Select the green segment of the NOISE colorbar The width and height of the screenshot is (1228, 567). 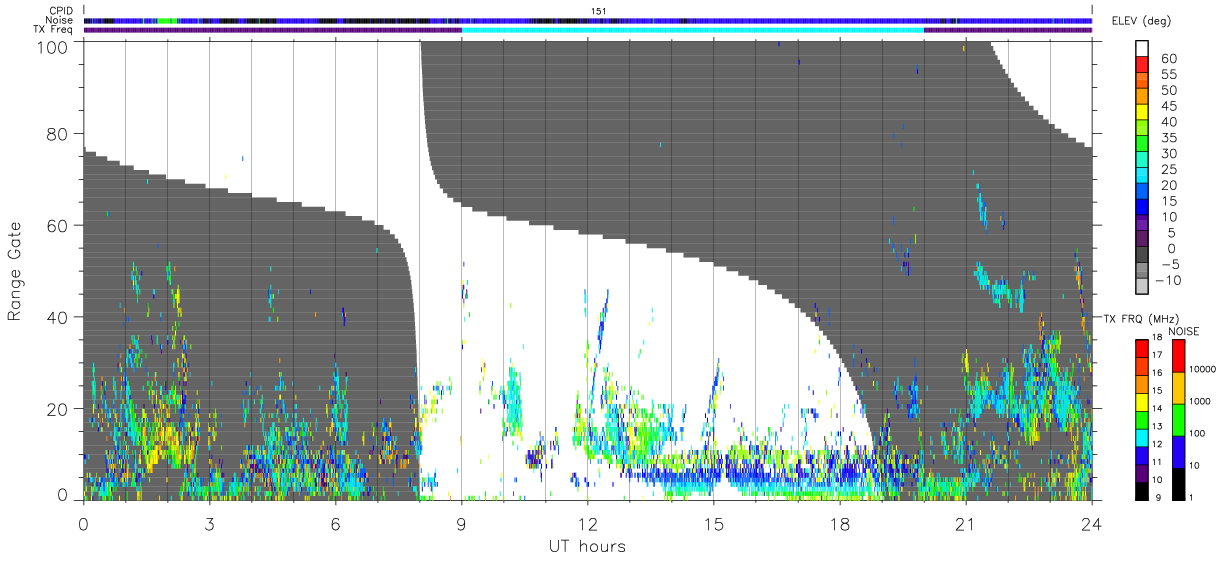[1178, 420]
